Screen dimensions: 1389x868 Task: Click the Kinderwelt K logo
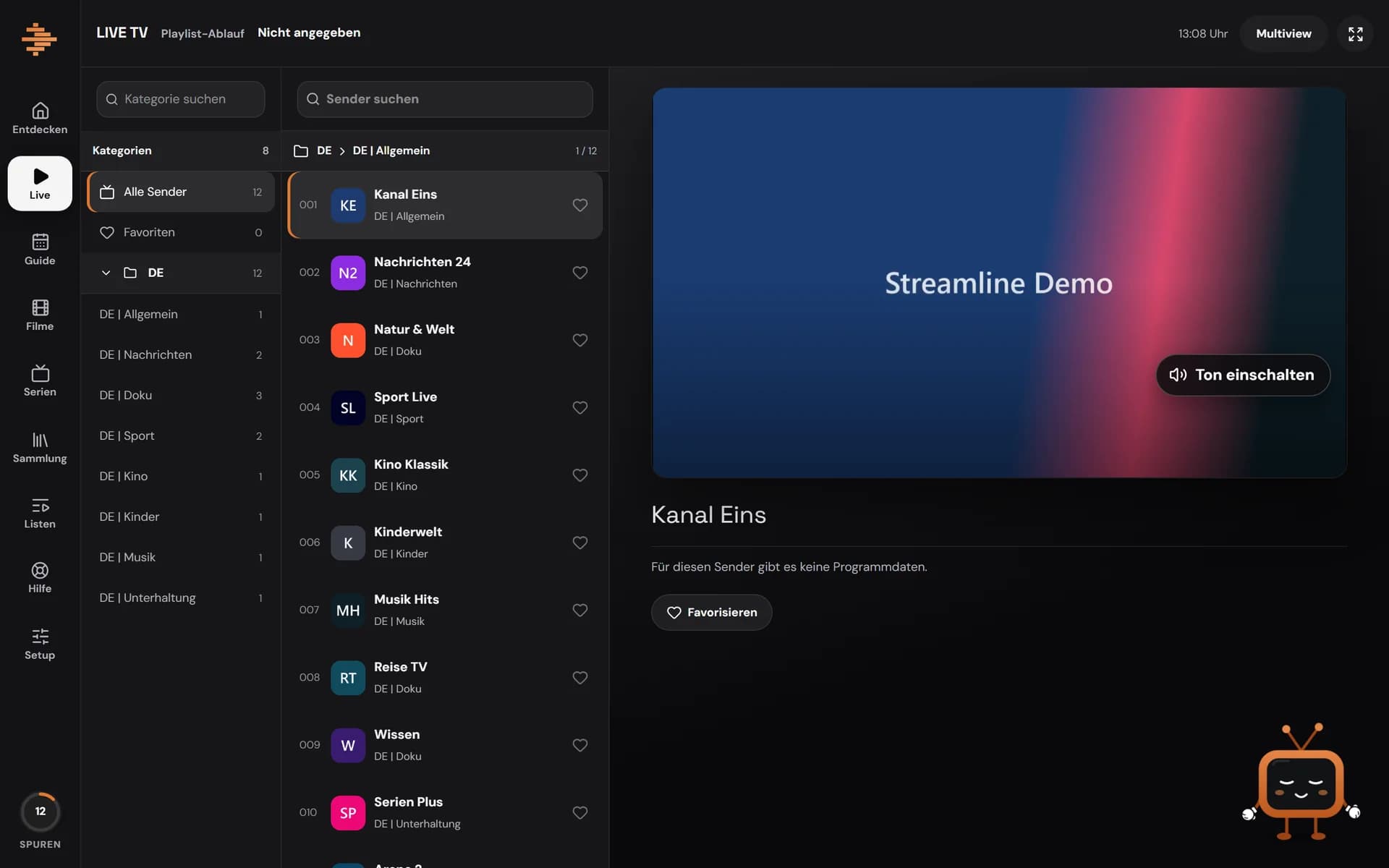(x=348, y=542)
